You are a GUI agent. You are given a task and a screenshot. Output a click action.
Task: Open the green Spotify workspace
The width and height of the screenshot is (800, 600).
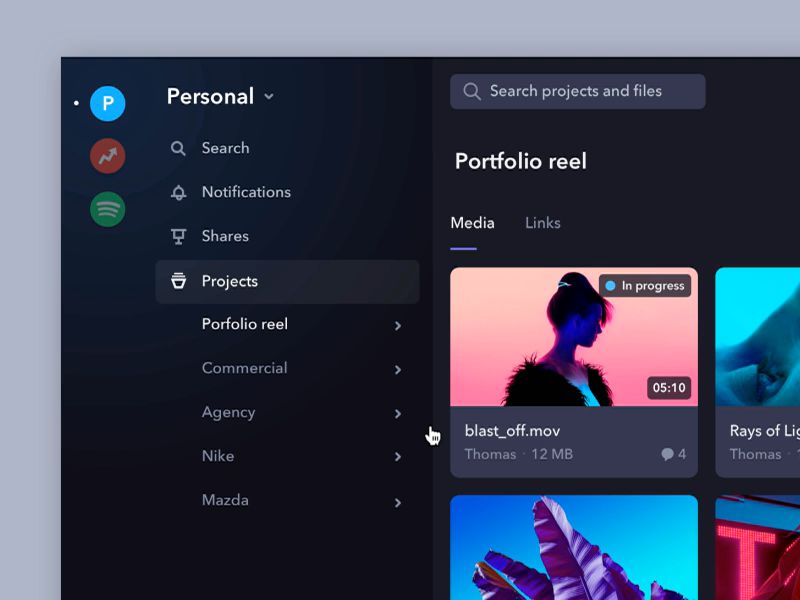[108, 209]
